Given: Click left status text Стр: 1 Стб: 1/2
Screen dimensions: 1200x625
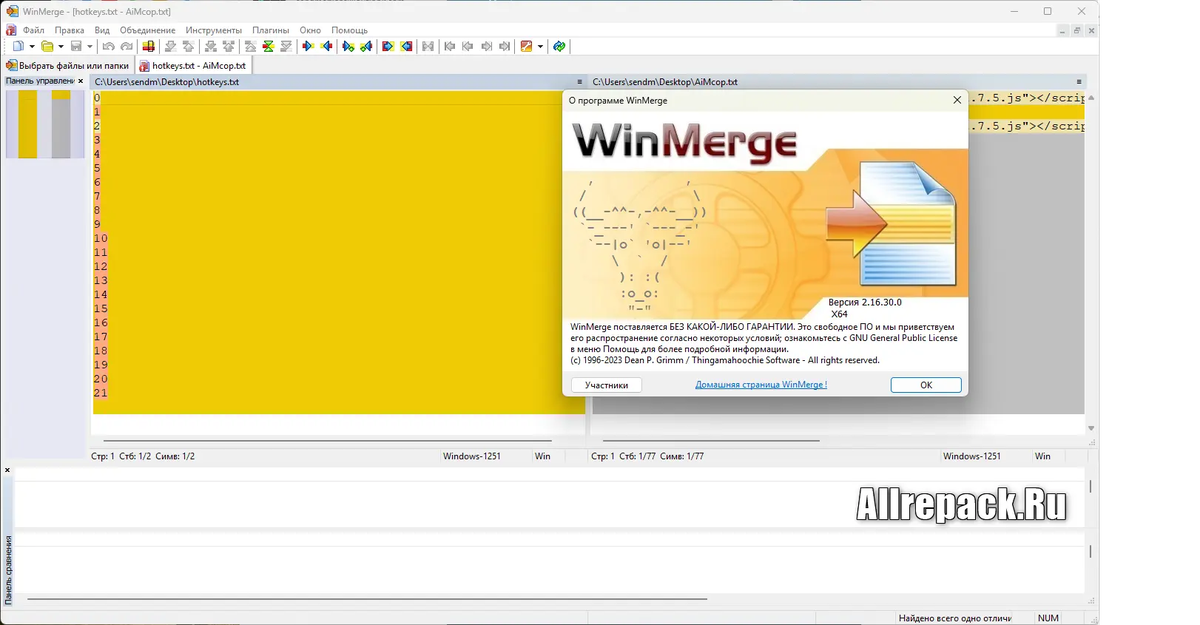Looking at the screenshot, I should coord(121,456).
